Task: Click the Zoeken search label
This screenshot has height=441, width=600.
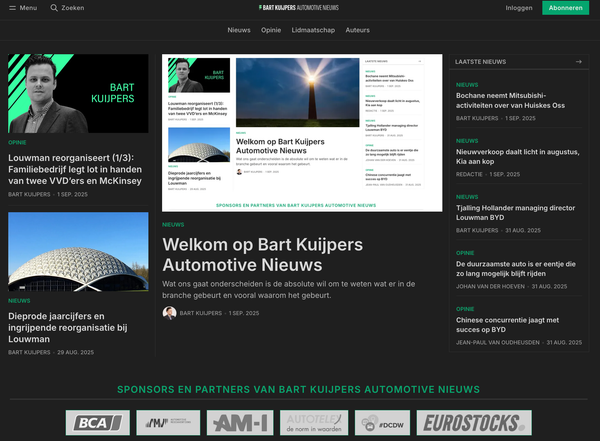Action: coord(73,8)
